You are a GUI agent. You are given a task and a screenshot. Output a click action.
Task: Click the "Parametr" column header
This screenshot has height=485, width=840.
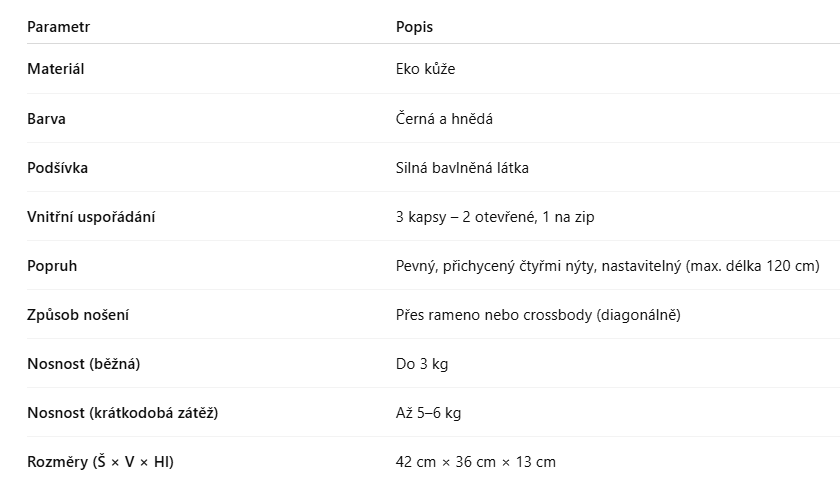58,27
